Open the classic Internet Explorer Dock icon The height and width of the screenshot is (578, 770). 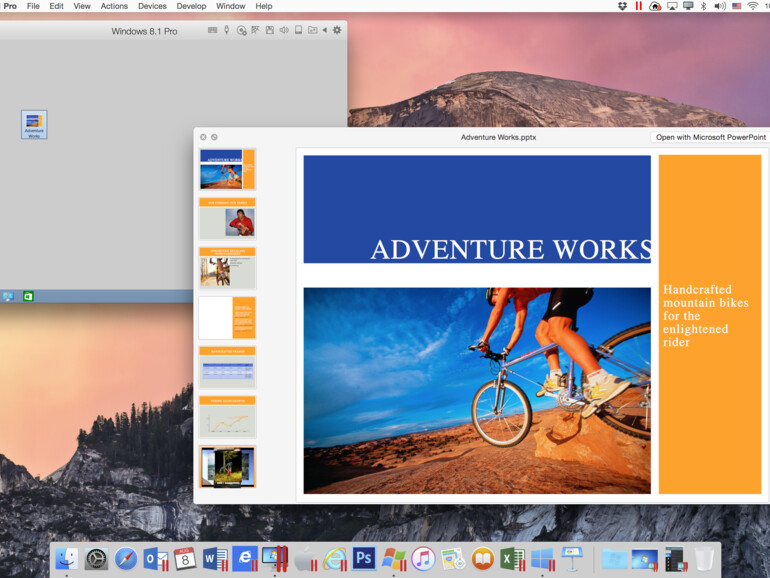tap(334, 559)
